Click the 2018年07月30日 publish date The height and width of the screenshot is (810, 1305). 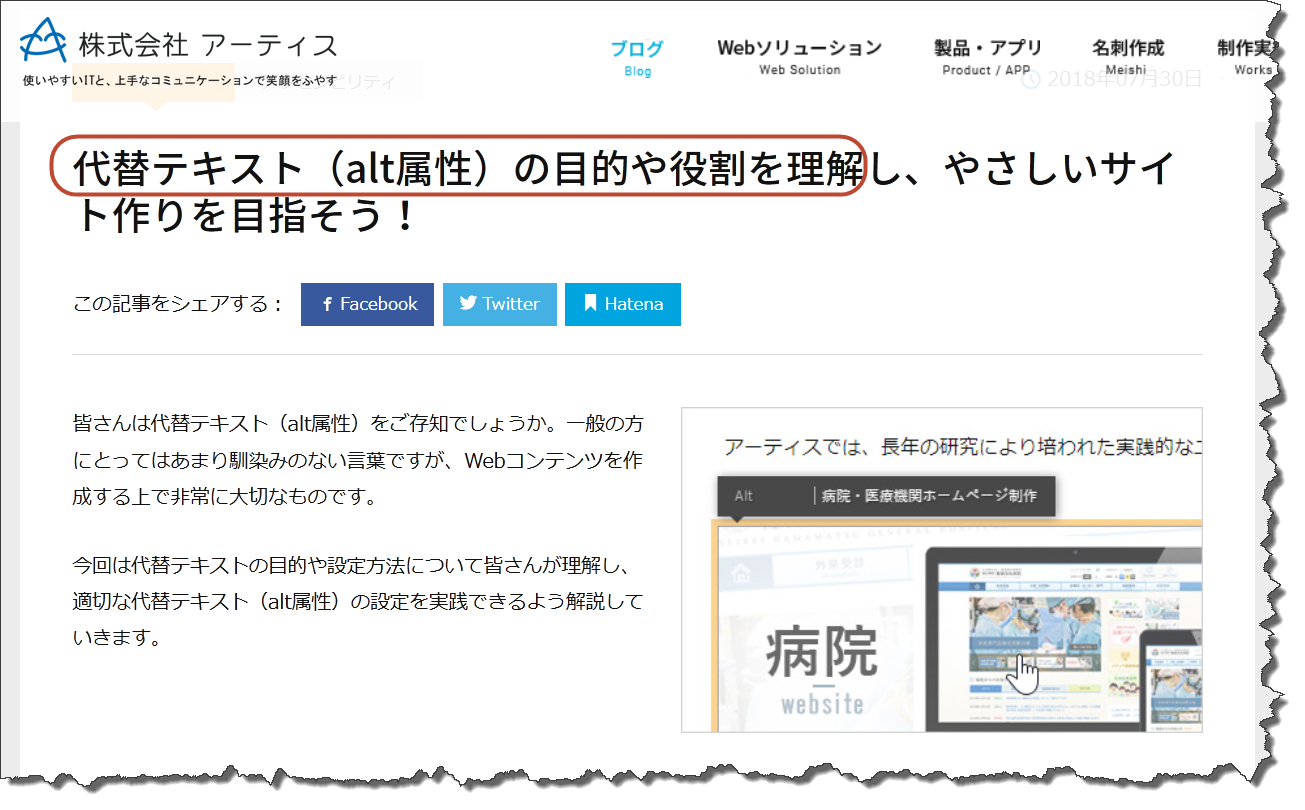point(1124,79)
